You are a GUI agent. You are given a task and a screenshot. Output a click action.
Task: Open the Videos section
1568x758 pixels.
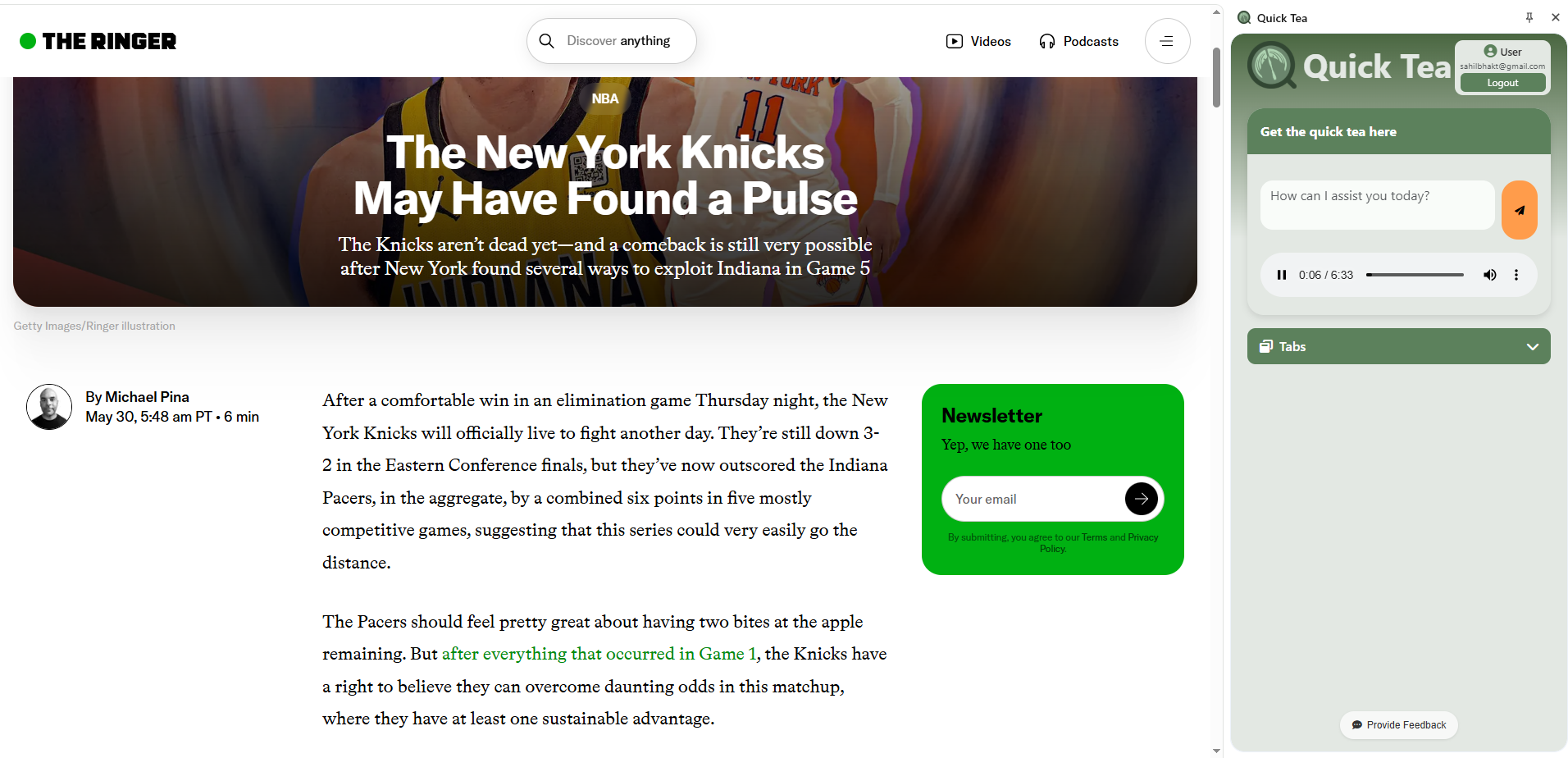click(978, 41)
